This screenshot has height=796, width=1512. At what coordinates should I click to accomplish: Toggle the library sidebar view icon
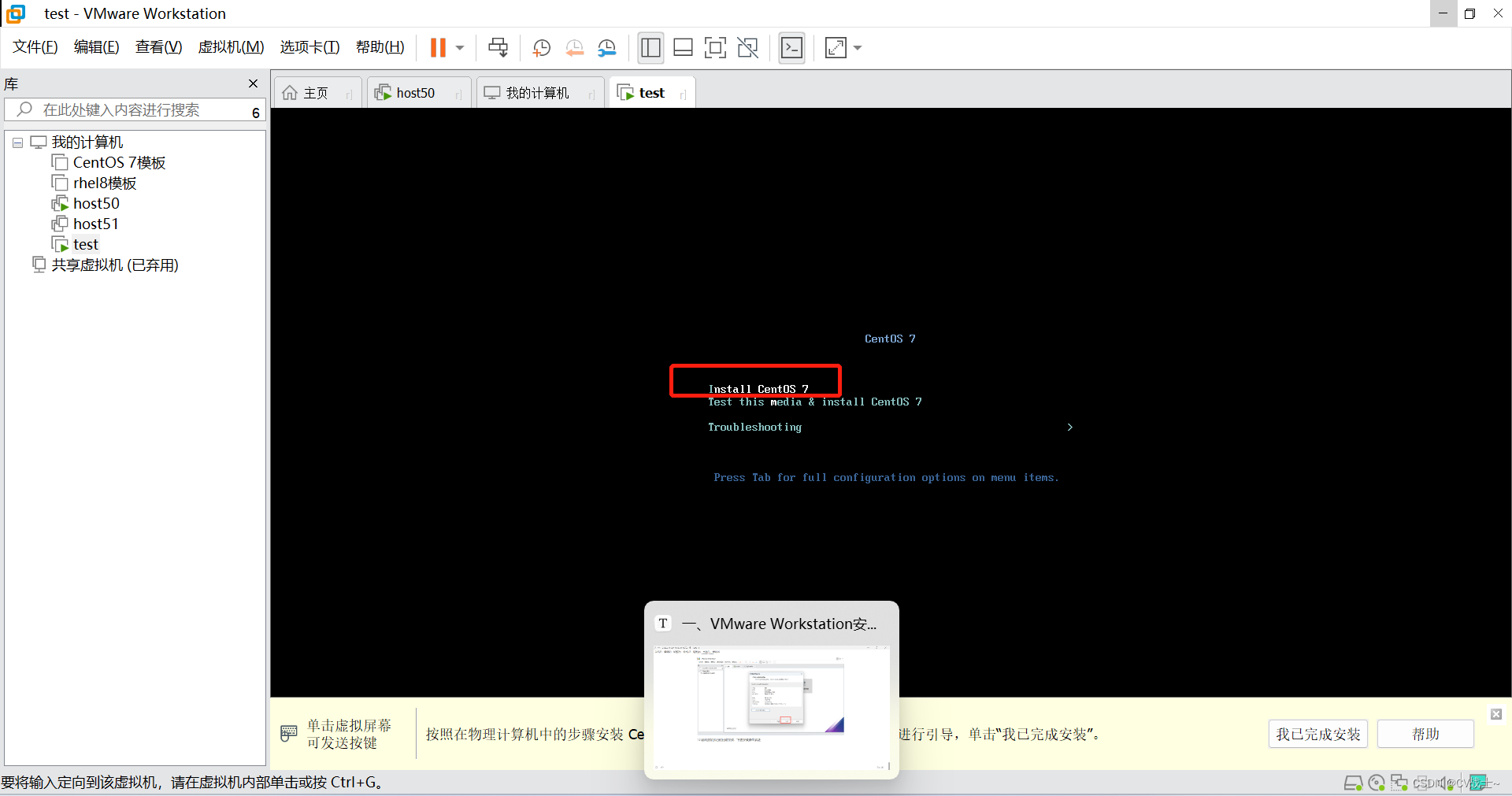click(x=650, y=48)
